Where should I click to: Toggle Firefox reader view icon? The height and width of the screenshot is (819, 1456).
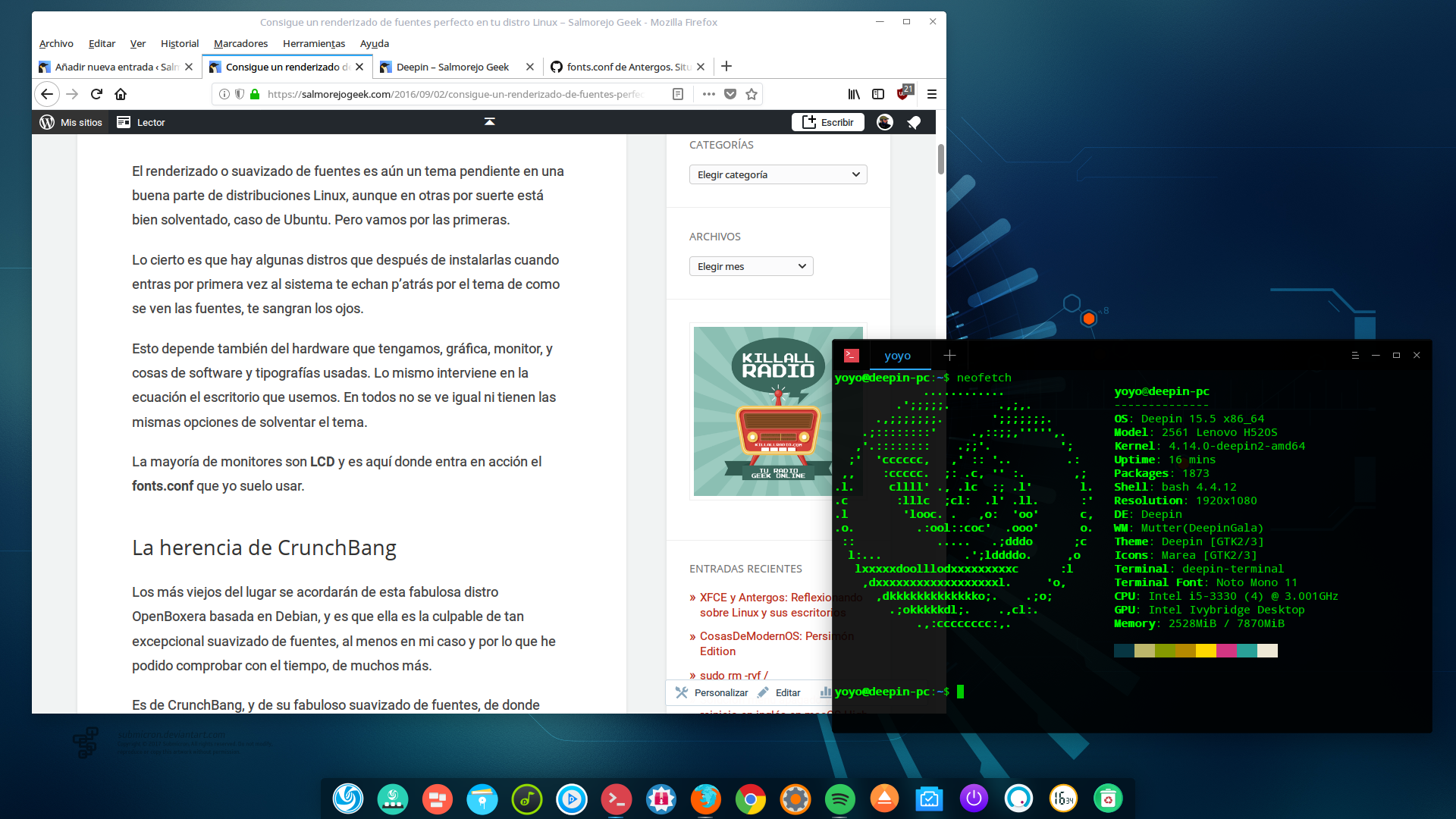tap(678, 94)
